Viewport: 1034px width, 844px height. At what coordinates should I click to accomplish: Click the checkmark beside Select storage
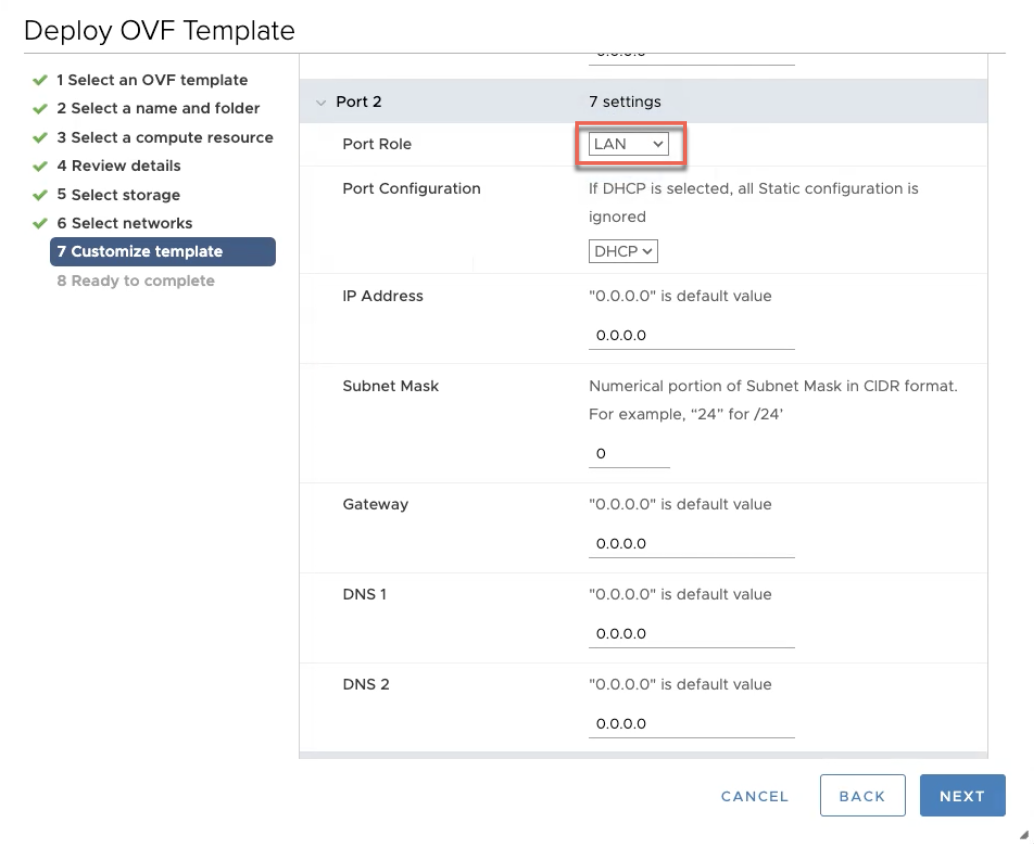[40, 195]
